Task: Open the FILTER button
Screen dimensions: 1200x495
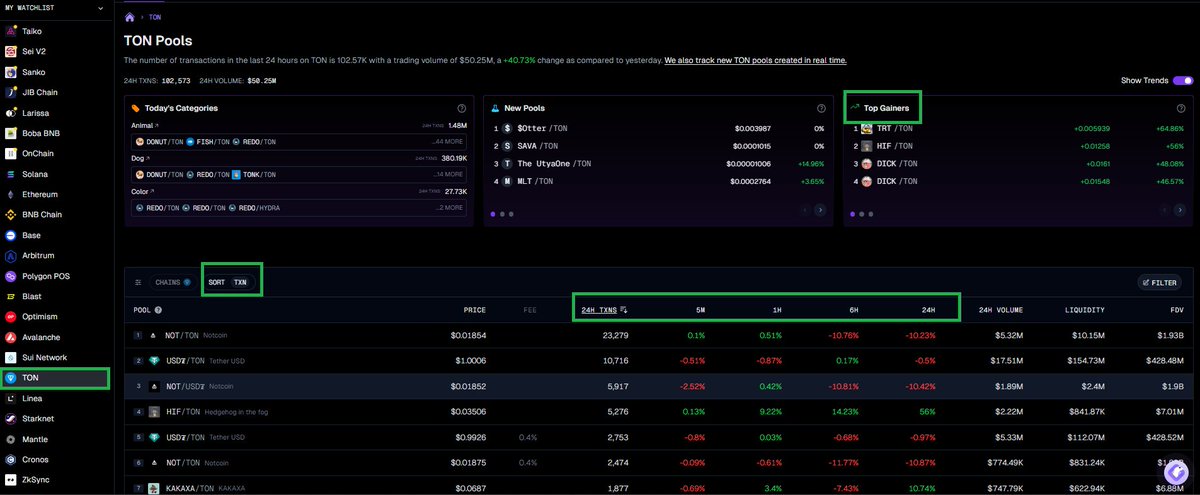Action: point(1160,283)
